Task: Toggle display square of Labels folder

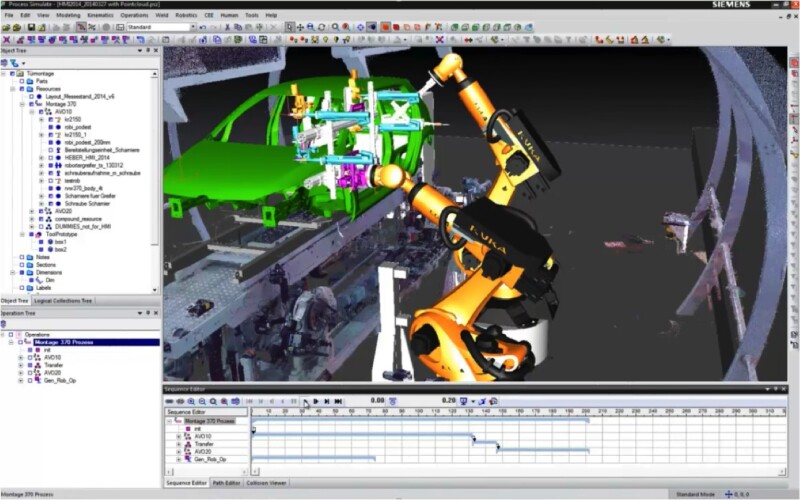Action: pos(22,288)
